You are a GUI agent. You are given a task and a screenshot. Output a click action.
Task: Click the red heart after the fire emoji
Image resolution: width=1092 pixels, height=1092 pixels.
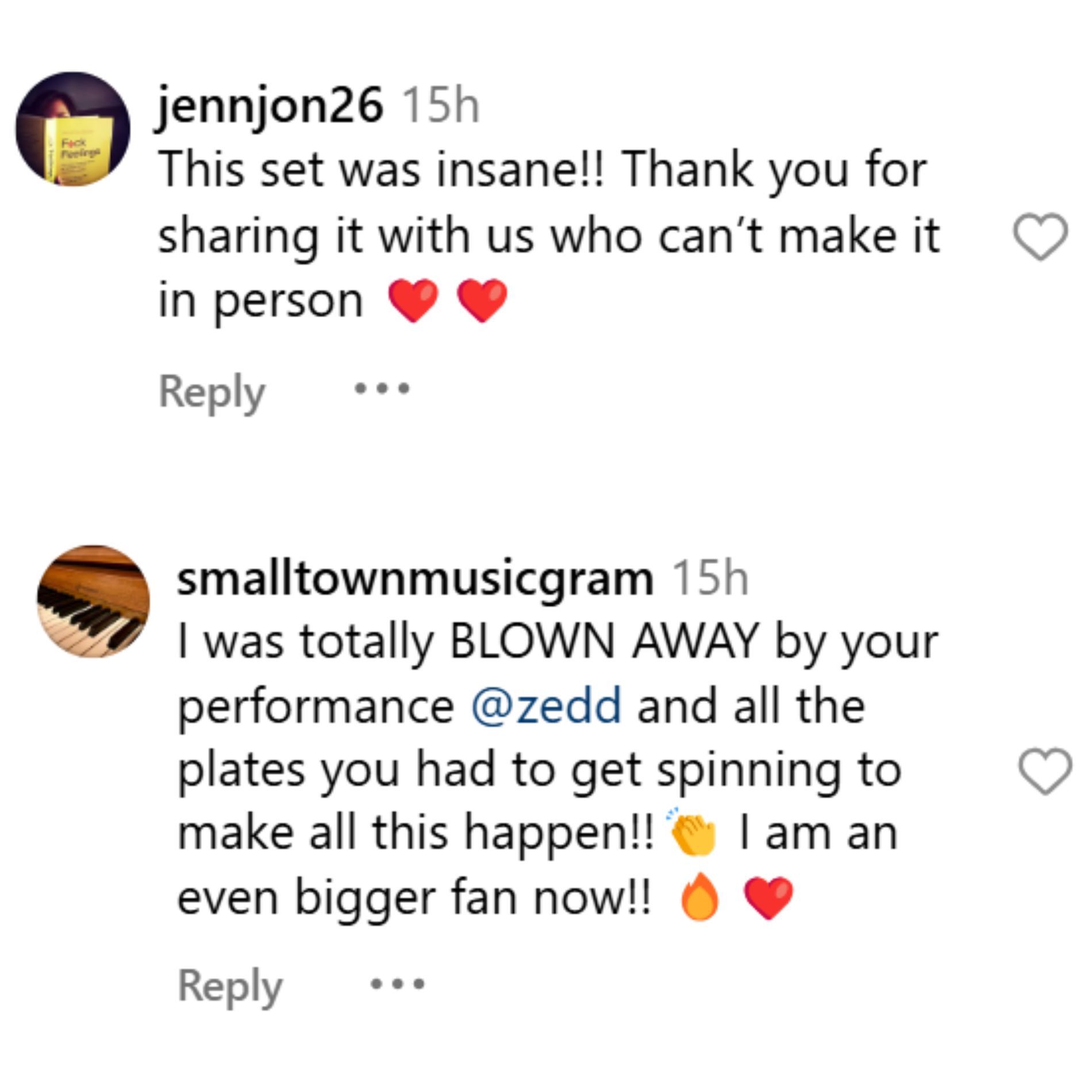click(768, 897)
